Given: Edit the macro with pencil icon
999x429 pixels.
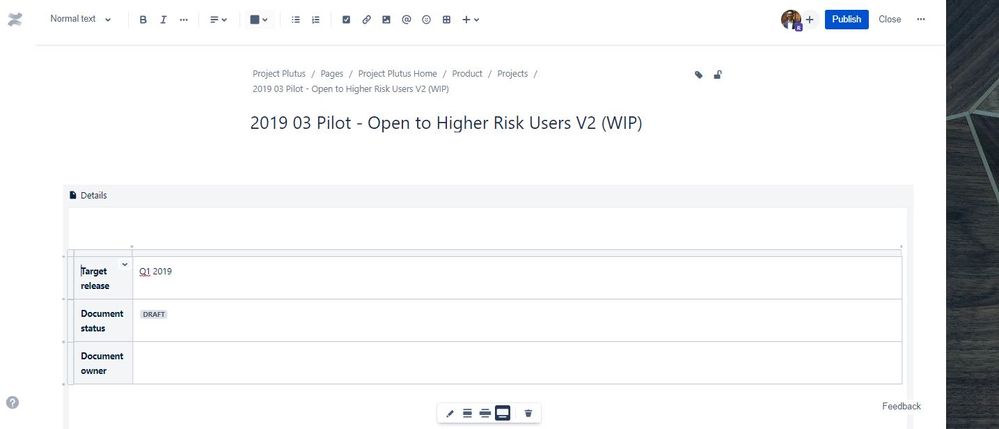Looking at the screenshot, I should click(450, 414).
